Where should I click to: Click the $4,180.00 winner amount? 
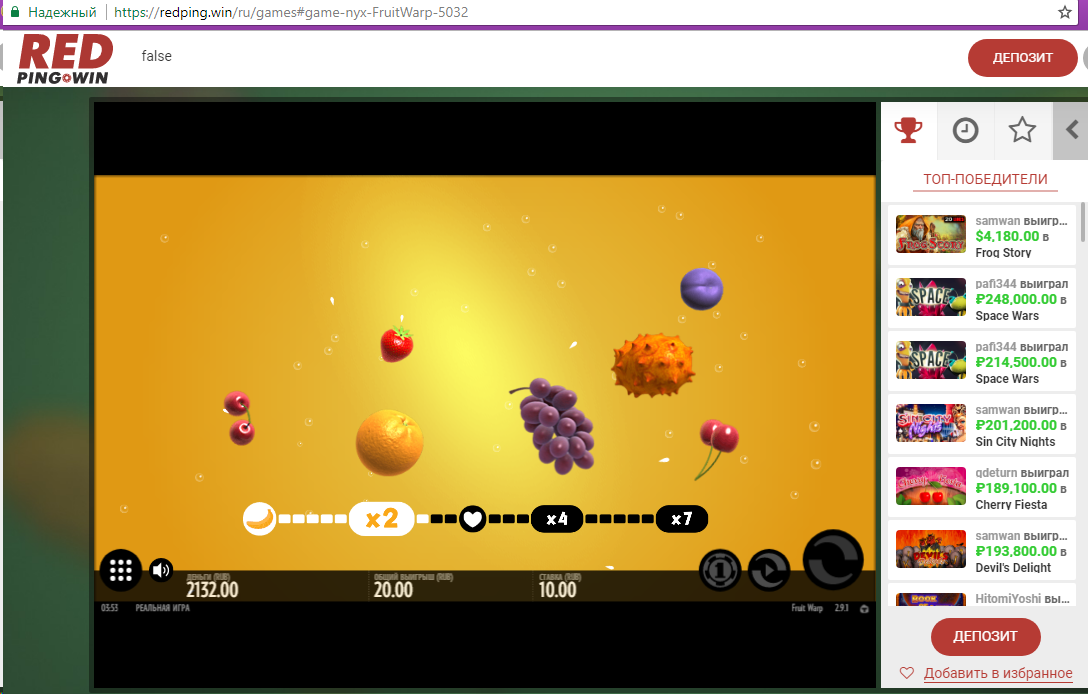(x=1008, y=236)
